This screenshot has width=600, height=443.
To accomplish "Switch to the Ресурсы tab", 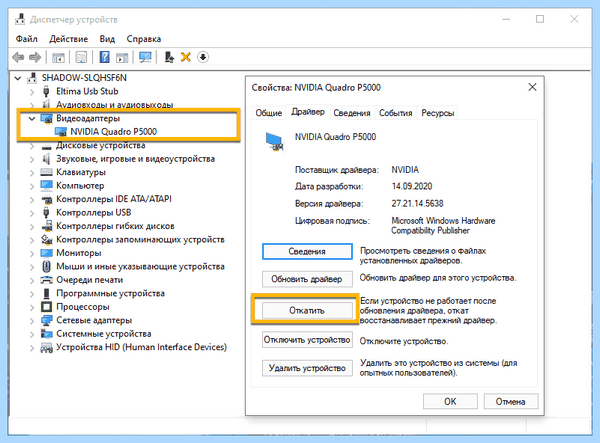I will click(437, 113).
